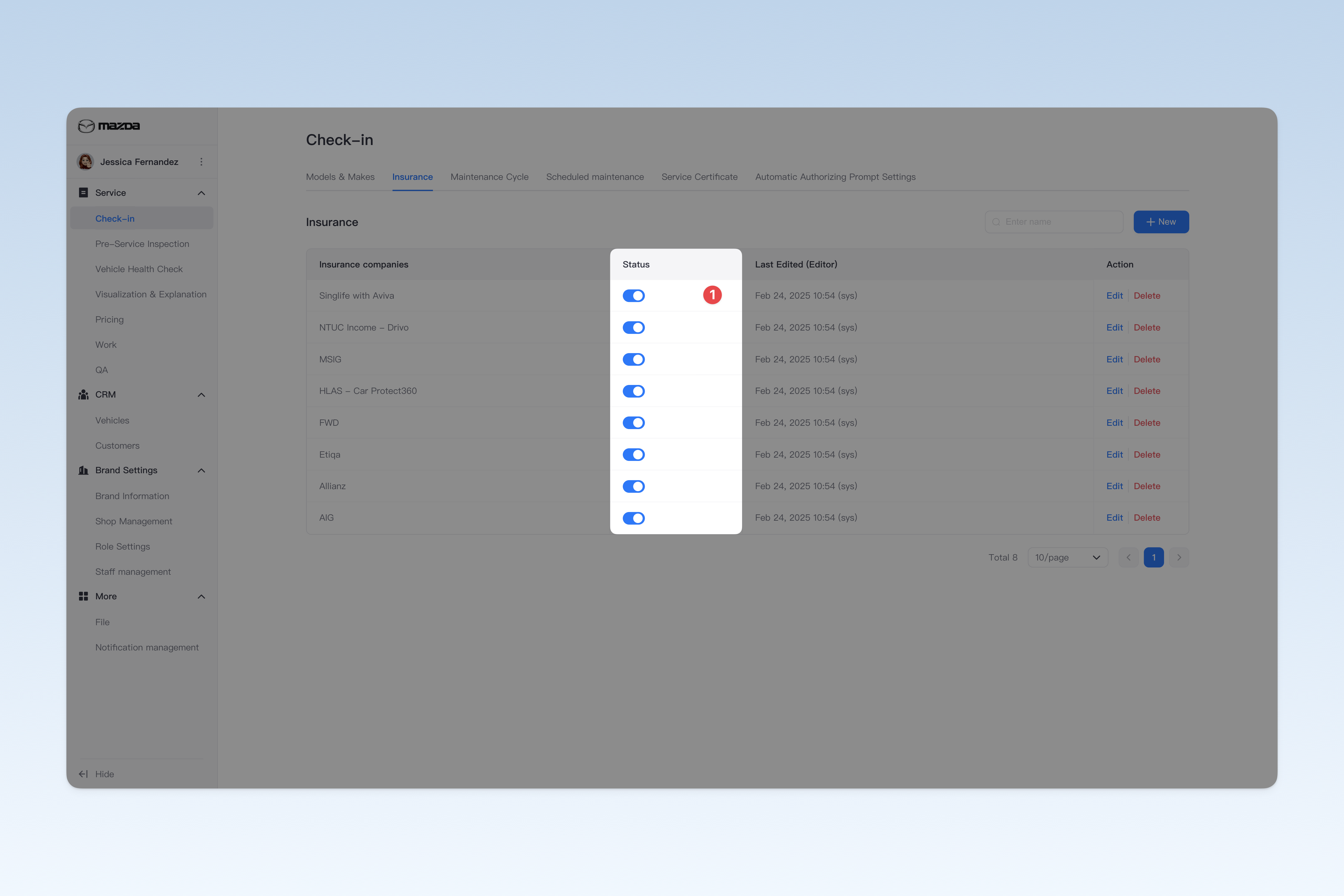Viewport: 1344px width, 896px height.
Task: Click the Brand Settings building icon
Action: pos(83,470)
